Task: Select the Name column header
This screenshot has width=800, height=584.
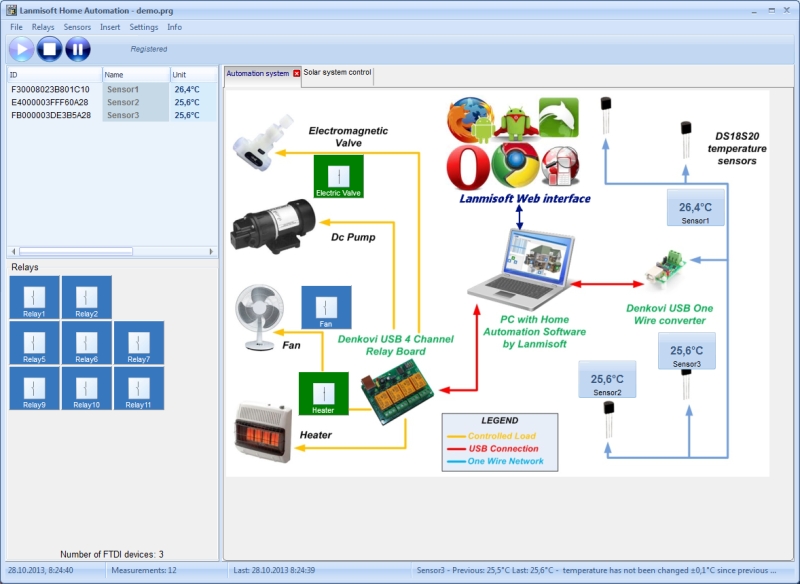Action: point(136,74)
